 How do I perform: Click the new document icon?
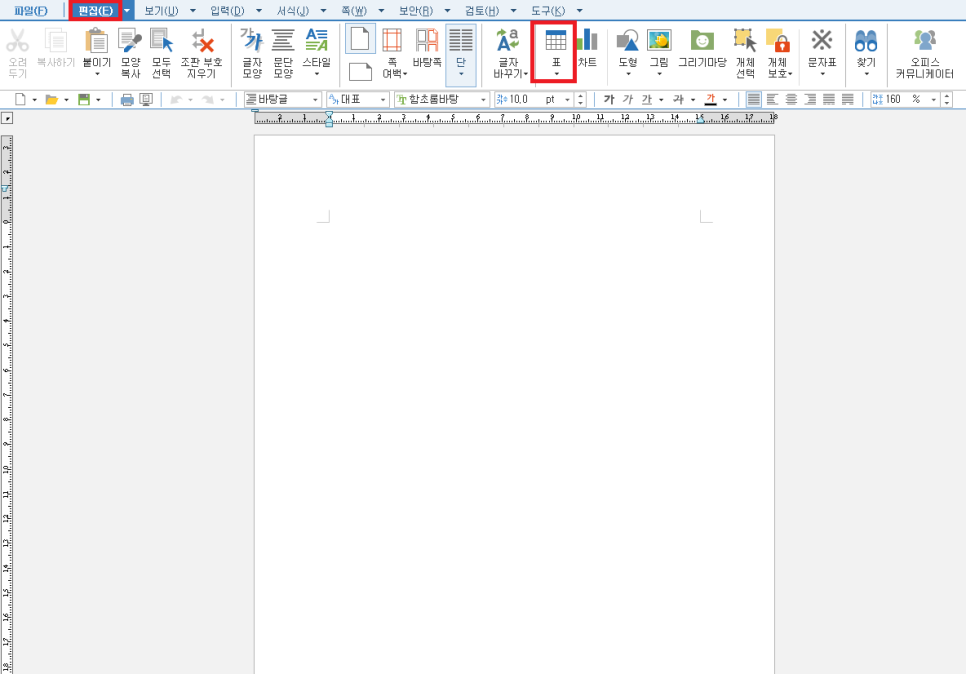click(20, 99)
